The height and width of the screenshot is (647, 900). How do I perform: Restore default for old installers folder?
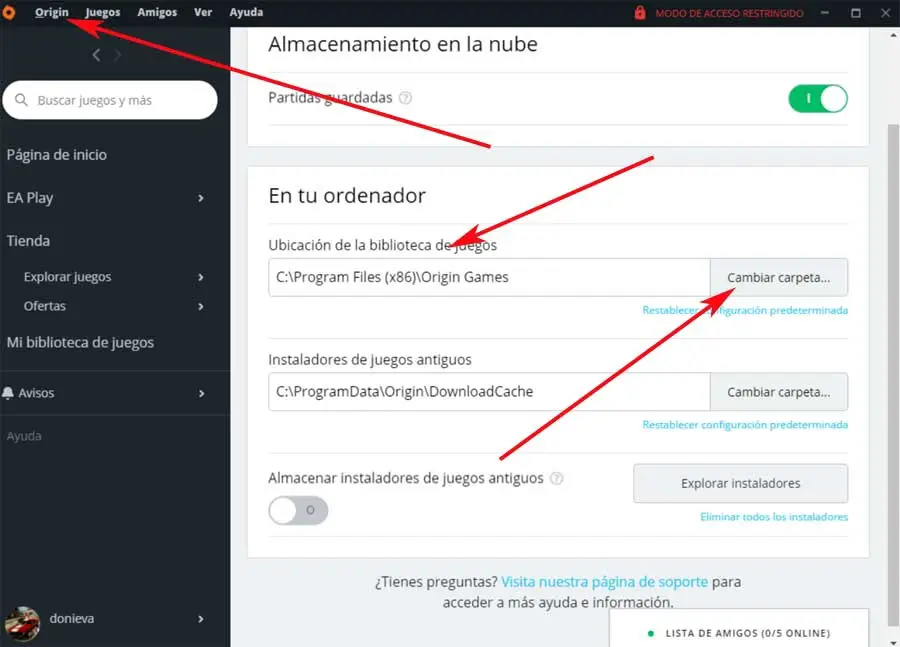pyautogui.click(x=745, y=425)
